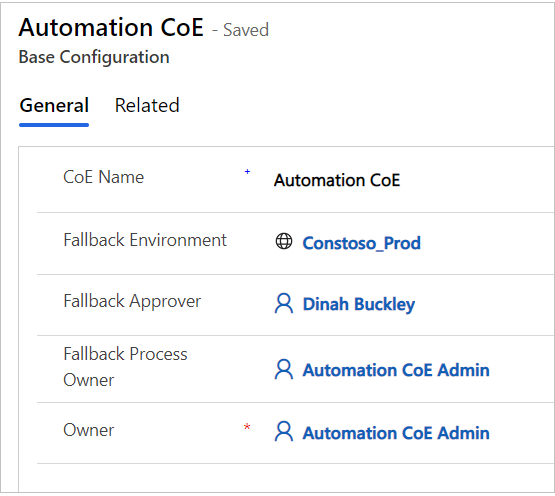The image size is (555, 496).
Task: Open the Constoso_Prod environment link
Action: pyautogui.click(x=361, y=243)
